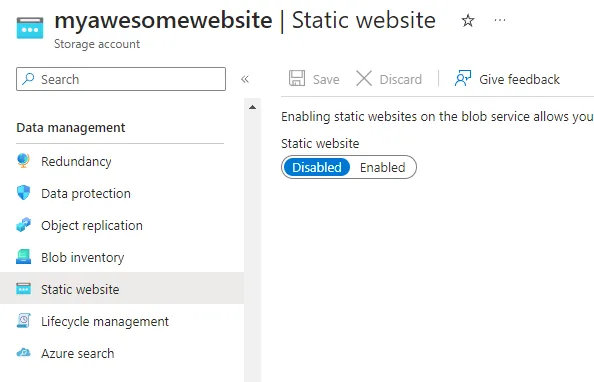Click the Save floppy disk icon

pos(297,78)
